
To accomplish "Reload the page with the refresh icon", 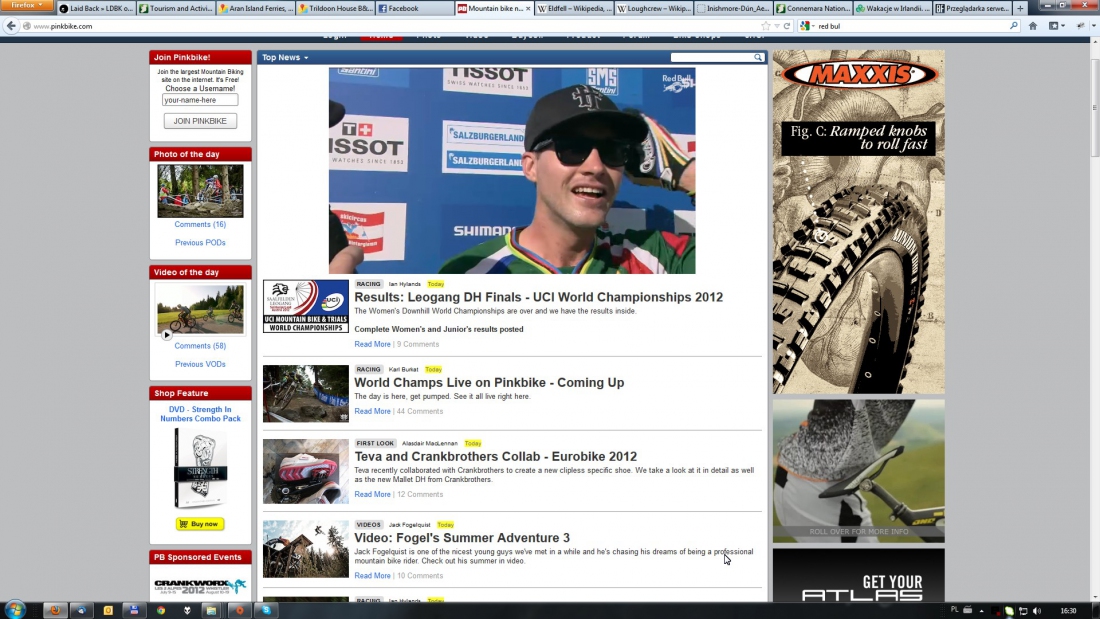I will pos(787,26).
